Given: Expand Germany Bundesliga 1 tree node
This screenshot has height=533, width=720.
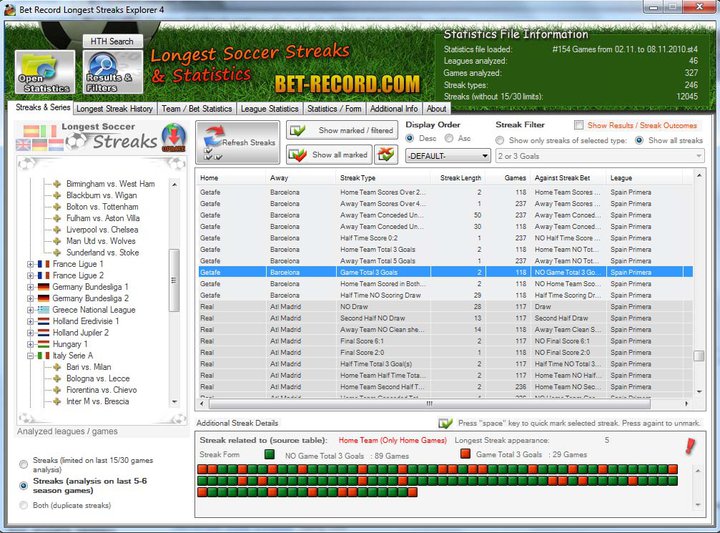Looking at the screenshot, I should click(x=30, y=287).
